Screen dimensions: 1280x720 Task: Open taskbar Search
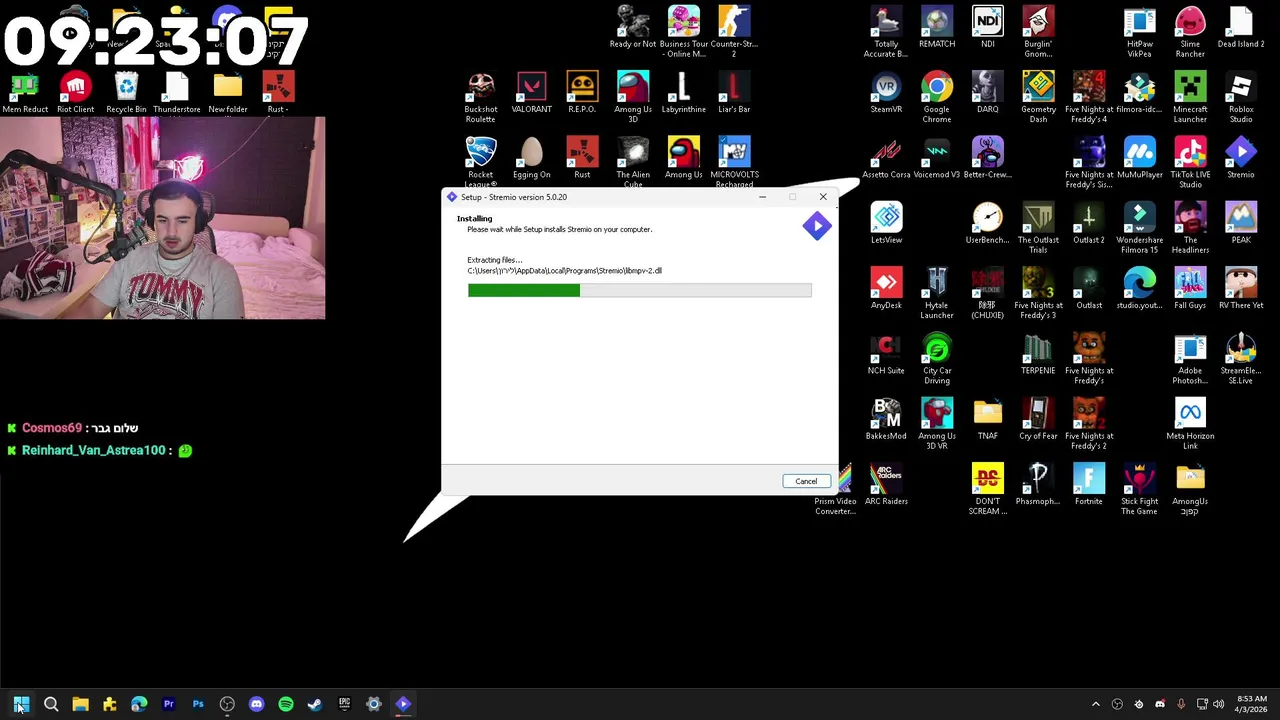[x=51, y=704]
